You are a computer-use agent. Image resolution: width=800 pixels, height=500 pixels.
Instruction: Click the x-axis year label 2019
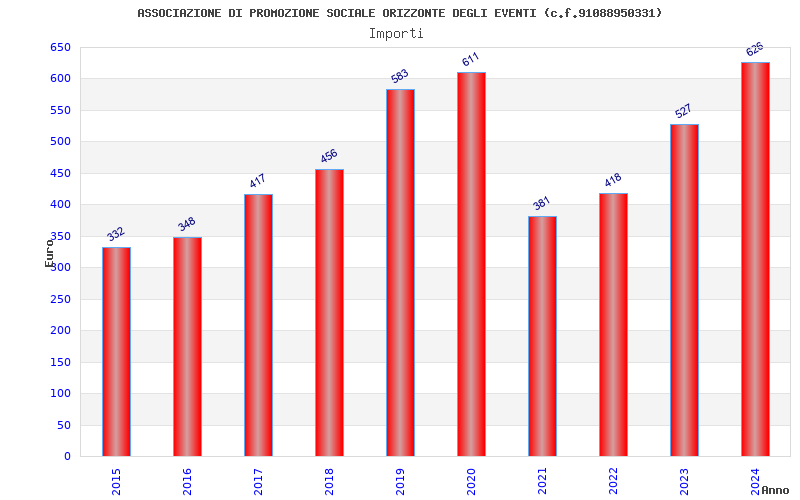click(x=400, y=482)
